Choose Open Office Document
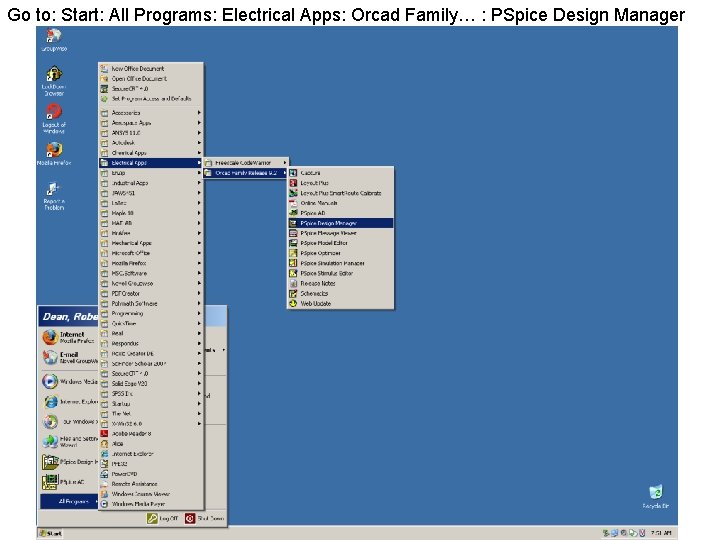Image resolution: width=720 pixels, height=540 pixels. coord(151,79)
